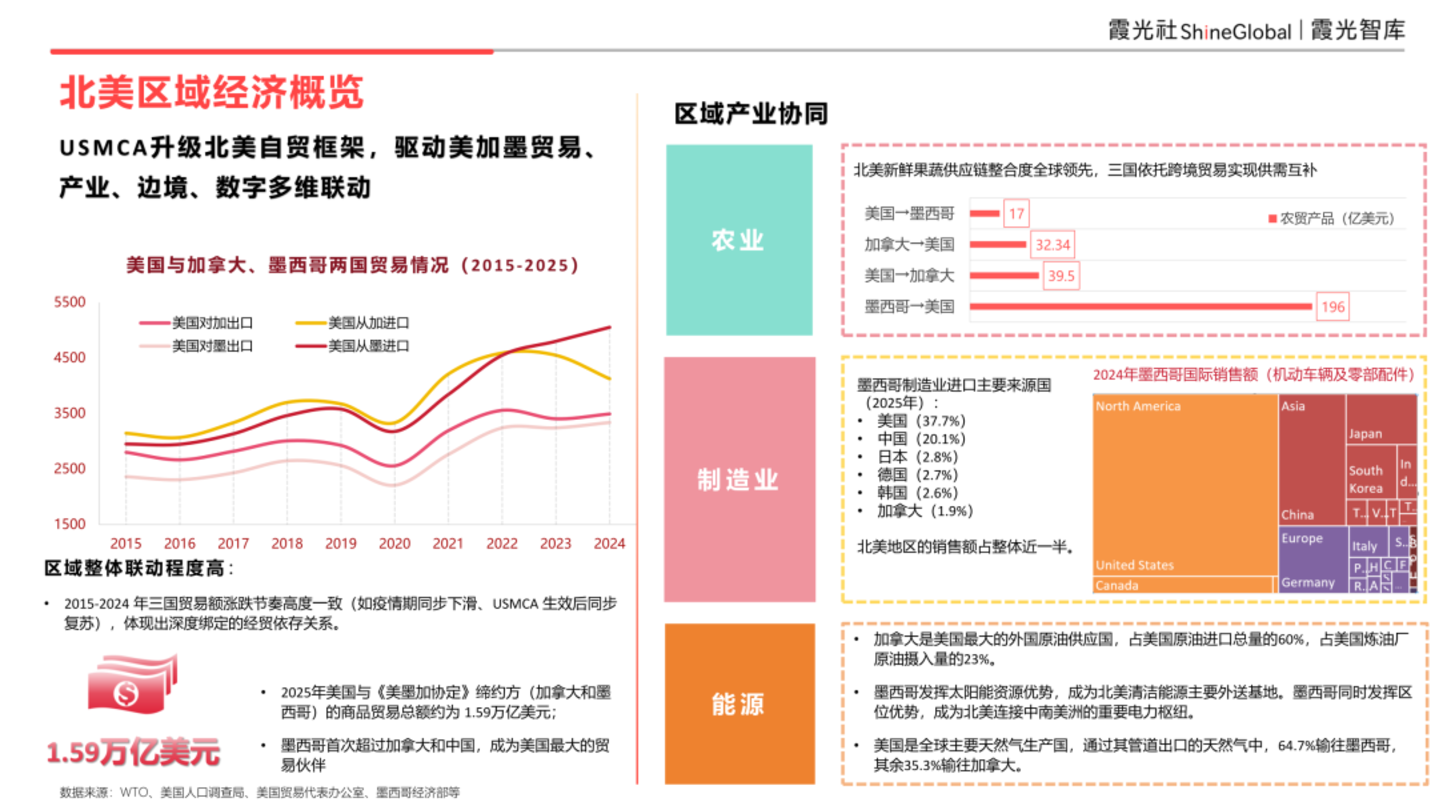Click the yellow legend line for 美国从加进口
Screen dimensions: 1439x810
(x=312, y=323)
